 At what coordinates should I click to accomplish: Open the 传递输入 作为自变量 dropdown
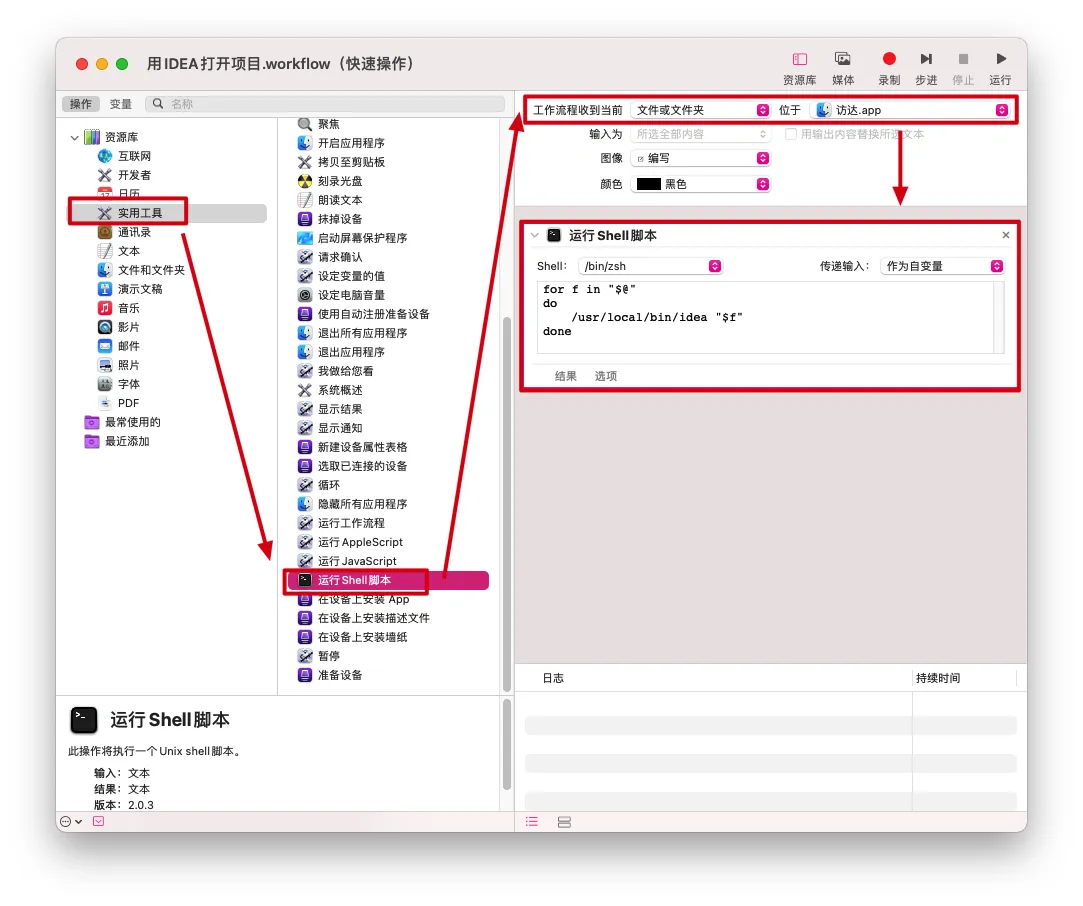[x=942, y=266]
